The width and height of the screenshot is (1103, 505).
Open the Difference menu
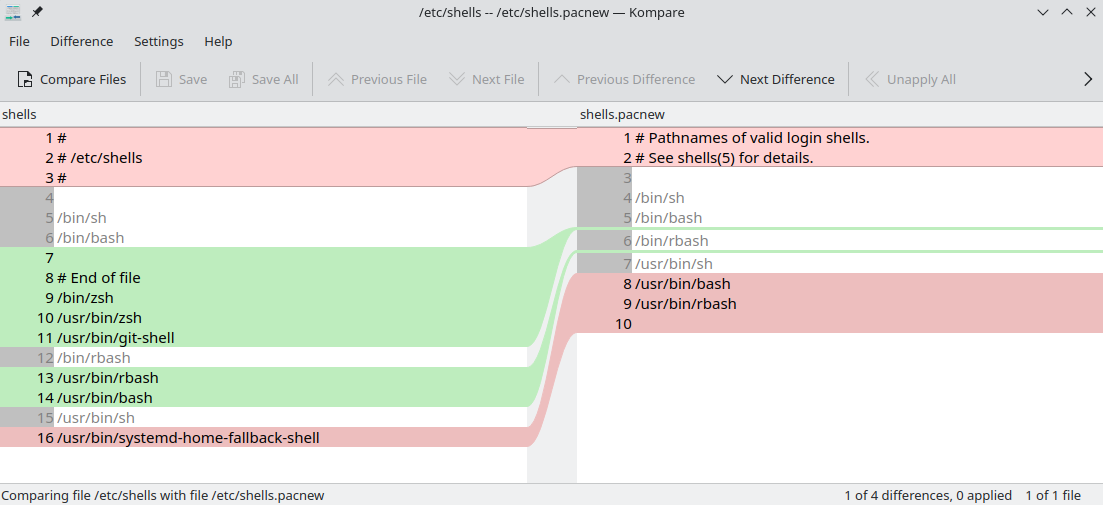(x=82, y=41)
